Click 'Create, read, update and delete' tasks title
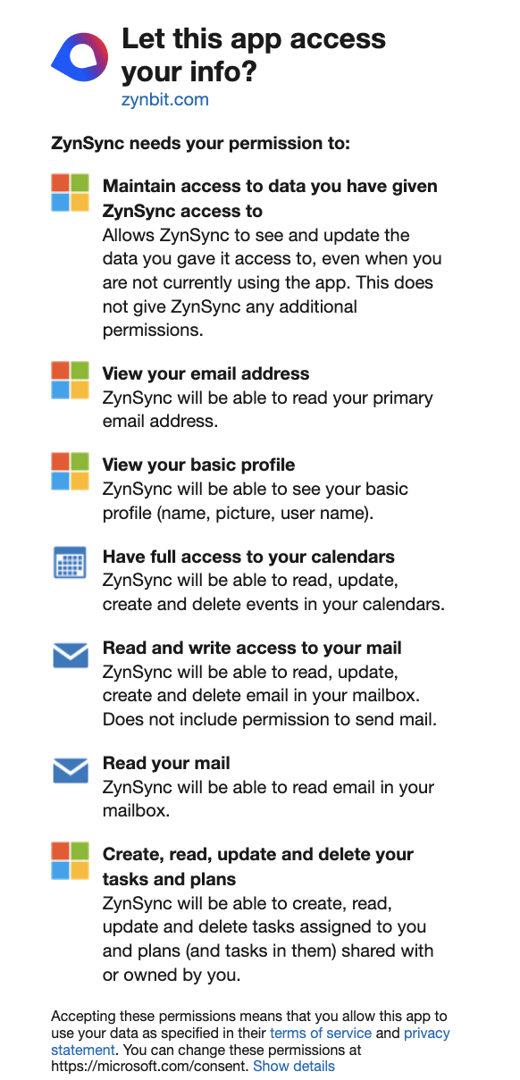This screenshot has width=520, height=1080. [x=258, y=866]
